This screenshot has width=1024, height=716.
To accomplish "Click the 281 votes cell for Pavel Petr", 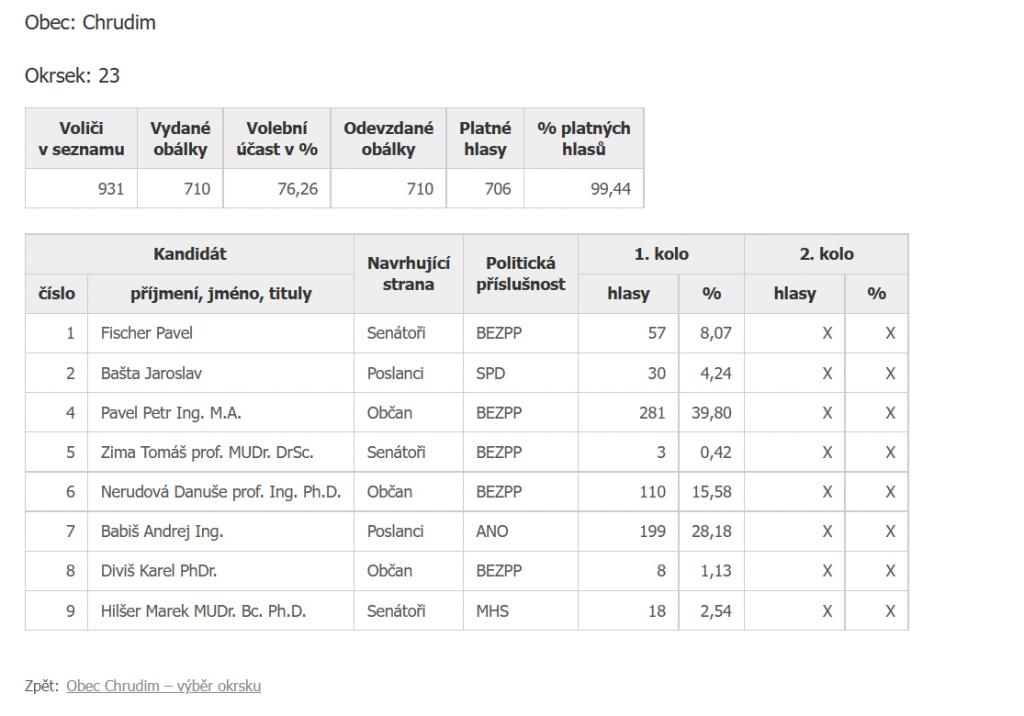I will (x=628, y=413).
